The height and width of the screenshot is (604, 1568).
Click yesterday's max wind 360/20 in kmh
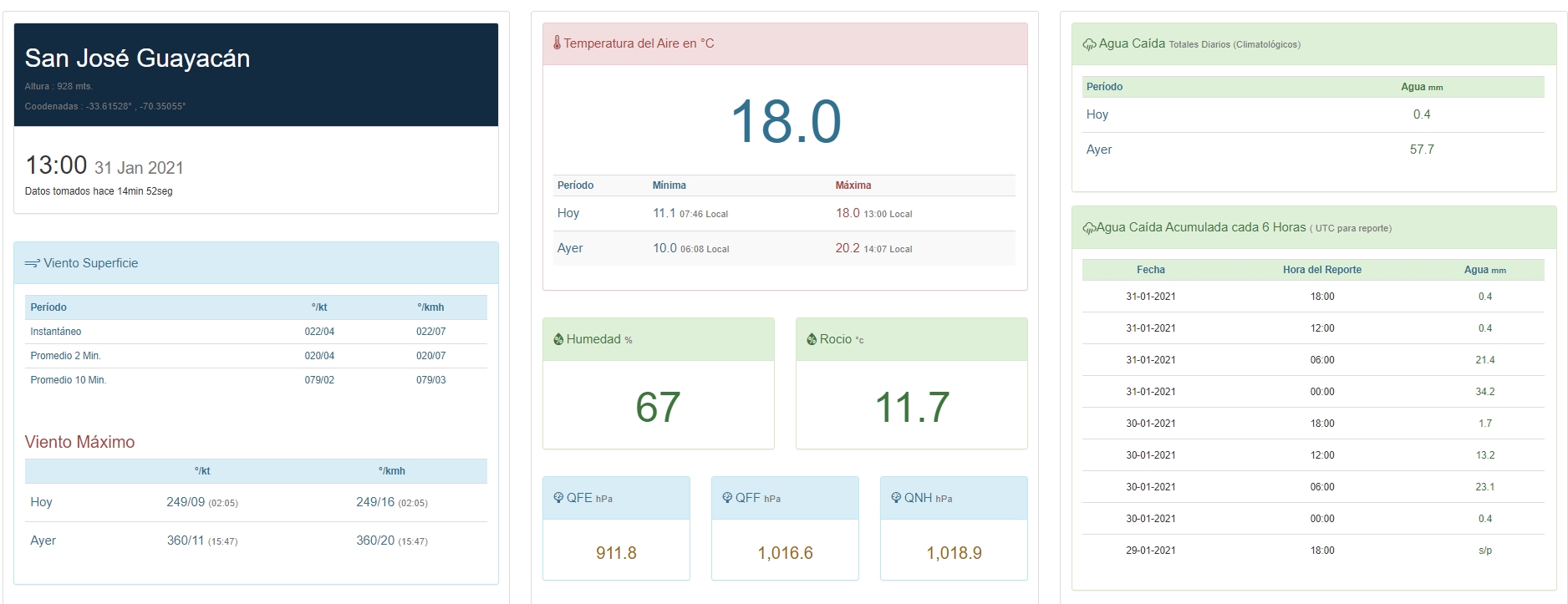tap(375, 541)
